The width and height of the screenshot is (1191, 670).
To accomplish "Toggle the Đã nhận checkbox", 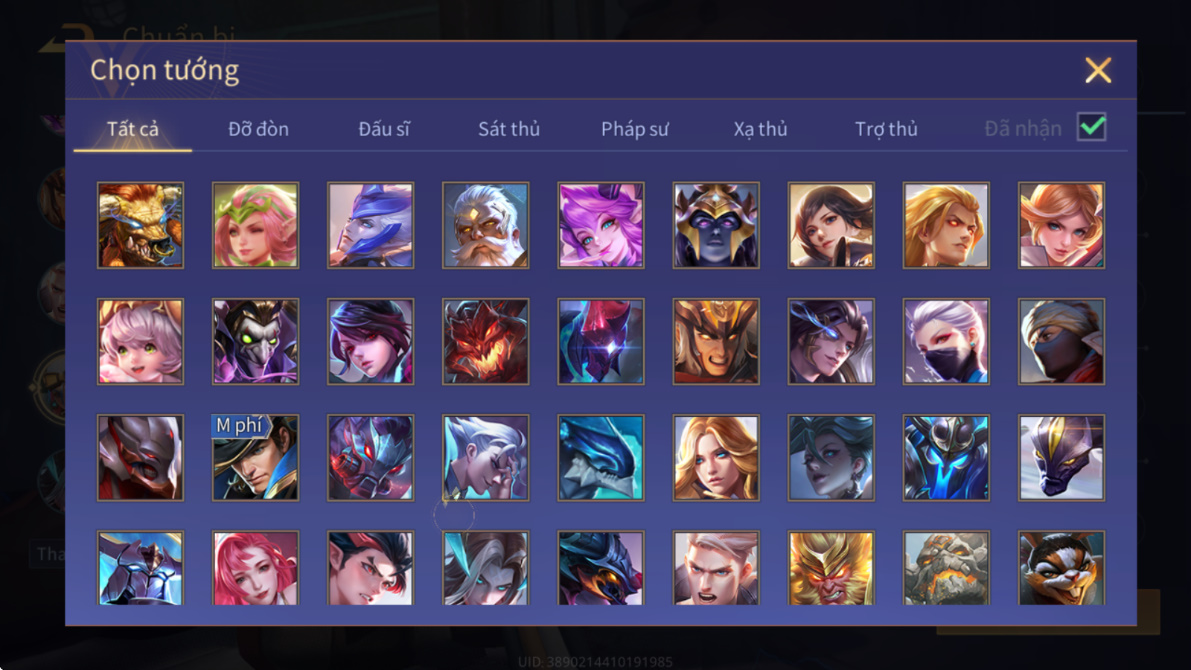I will click(1091, 127).
